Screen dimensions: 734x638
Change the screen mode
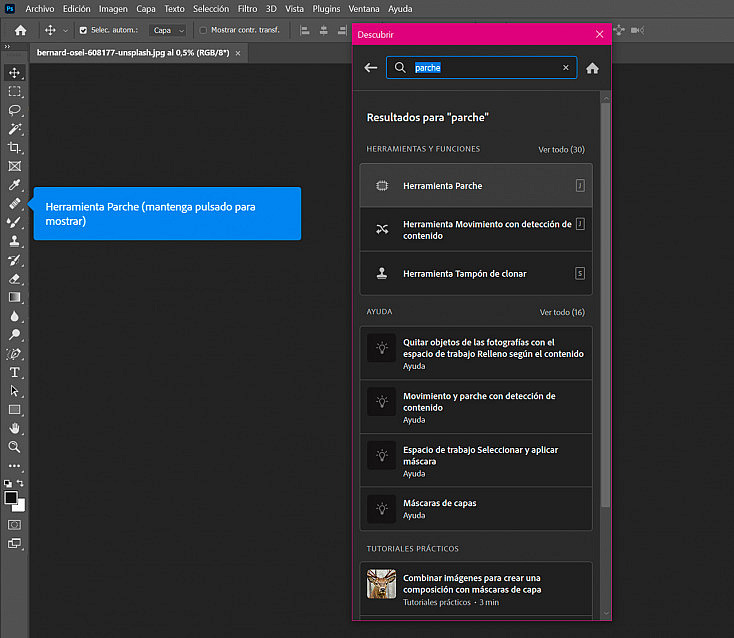15,544
